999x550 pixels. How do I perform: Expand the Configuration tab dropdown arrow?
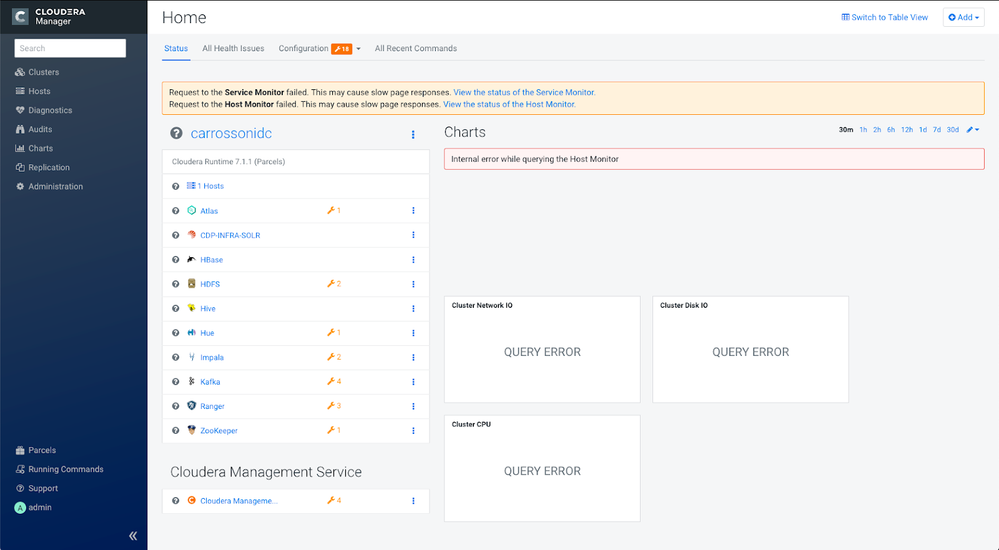[x=358, y=49]
